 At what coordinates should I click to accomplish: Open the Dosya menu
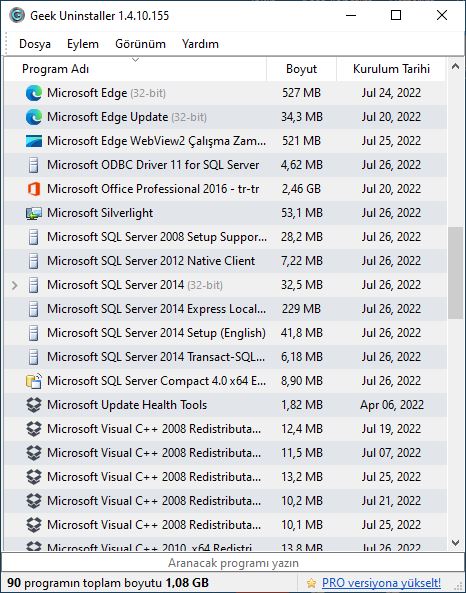click(35, 44)
